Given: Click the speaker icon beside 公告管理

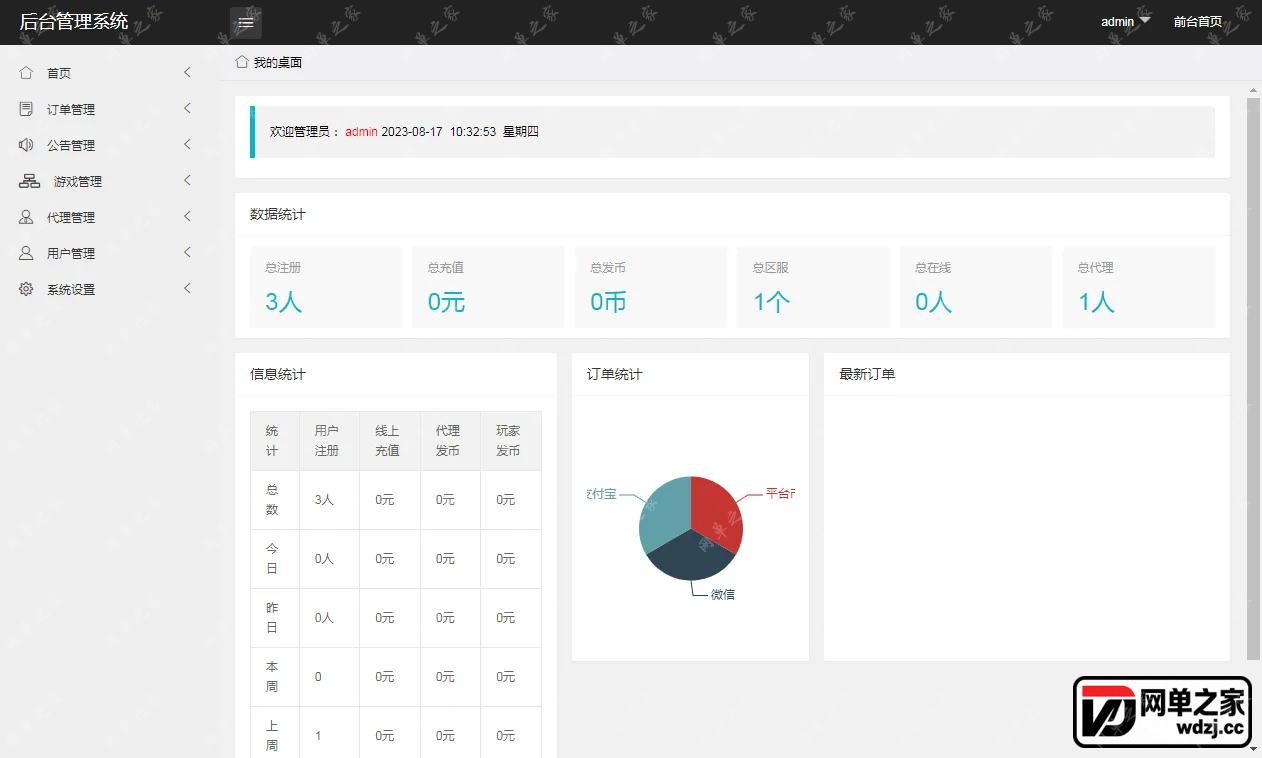Looking at the screenshot, I should [26, 144].
